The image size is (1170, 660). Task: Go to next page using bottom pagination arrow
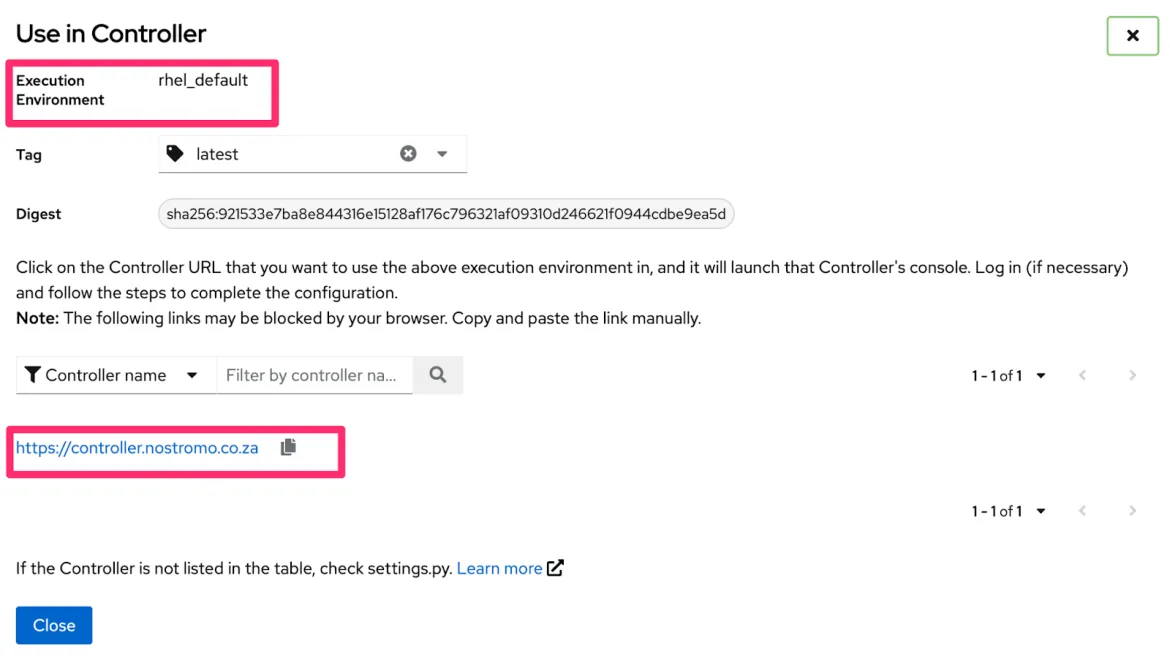(x=1132, y=511)
